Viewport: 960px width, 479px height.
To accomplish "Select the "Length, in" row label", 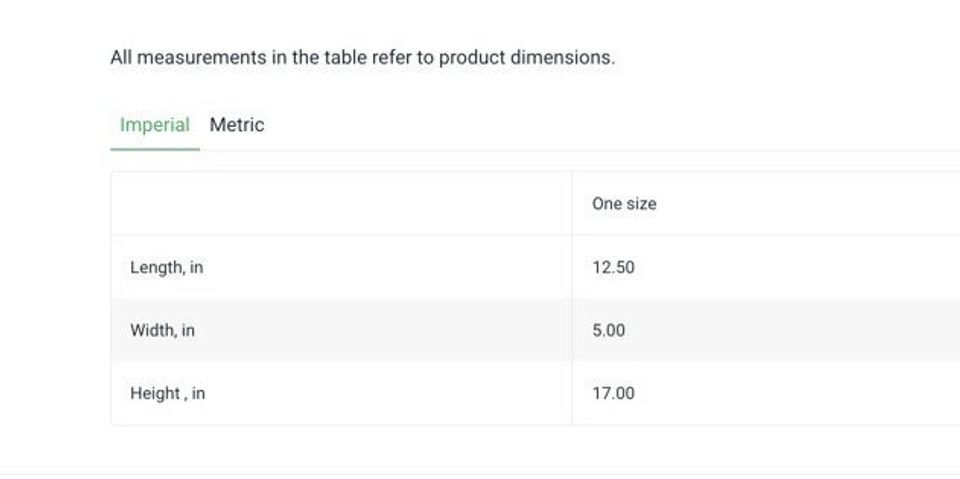I will coord(166,268).
